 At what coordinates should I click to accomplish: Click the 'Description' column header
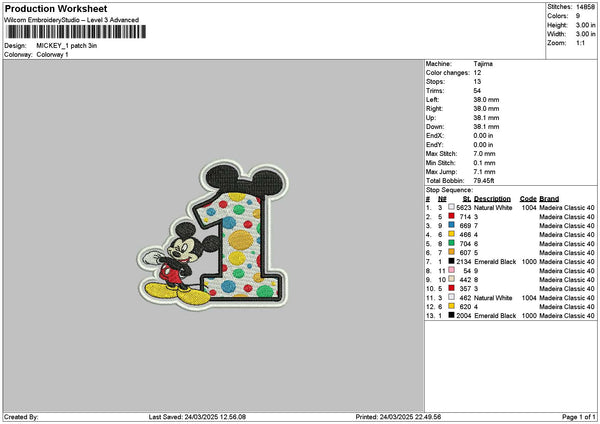[x=492, y=199]
